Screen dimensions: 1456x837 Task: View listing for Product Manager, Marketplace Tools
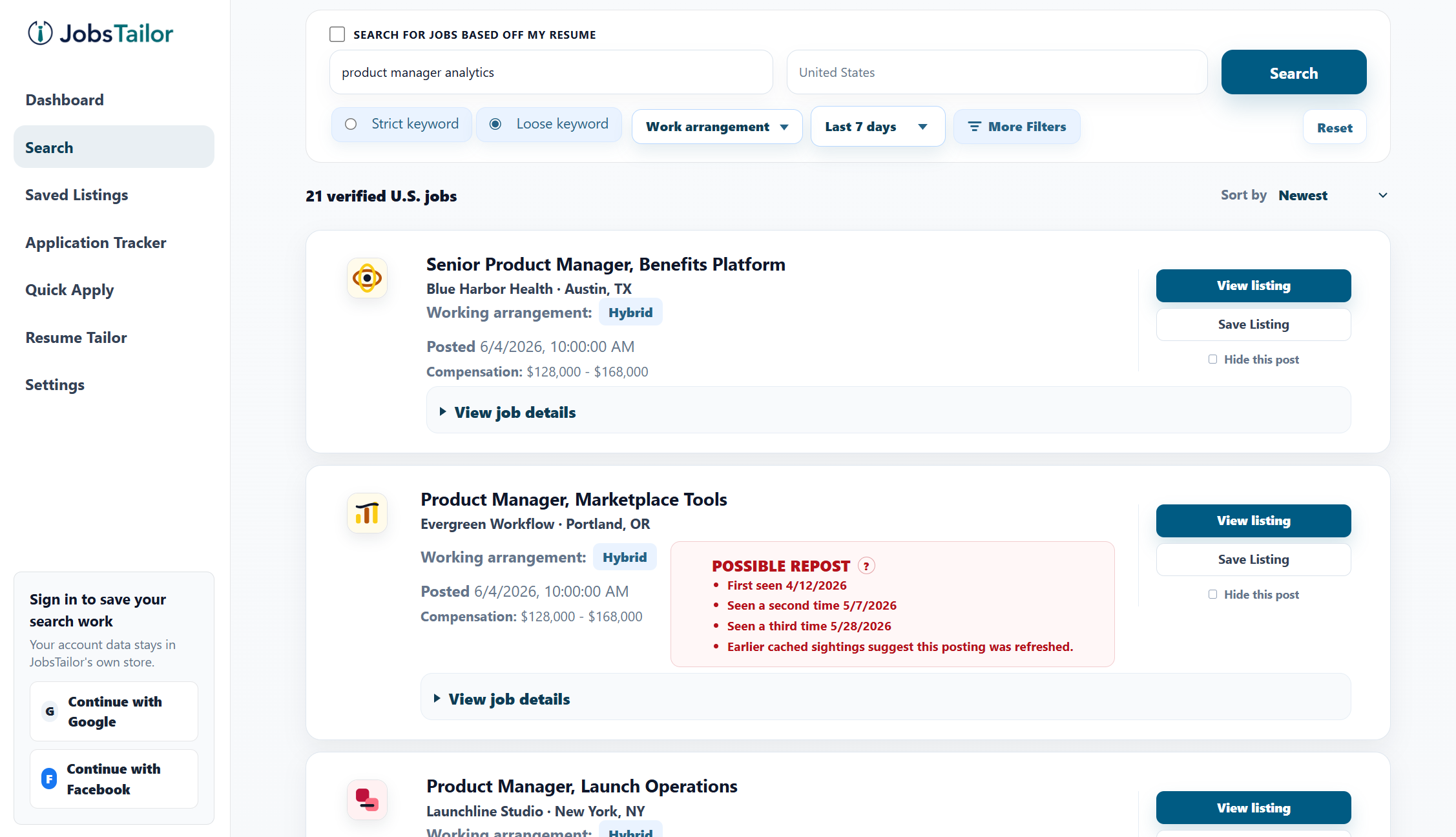point(1253,521)
